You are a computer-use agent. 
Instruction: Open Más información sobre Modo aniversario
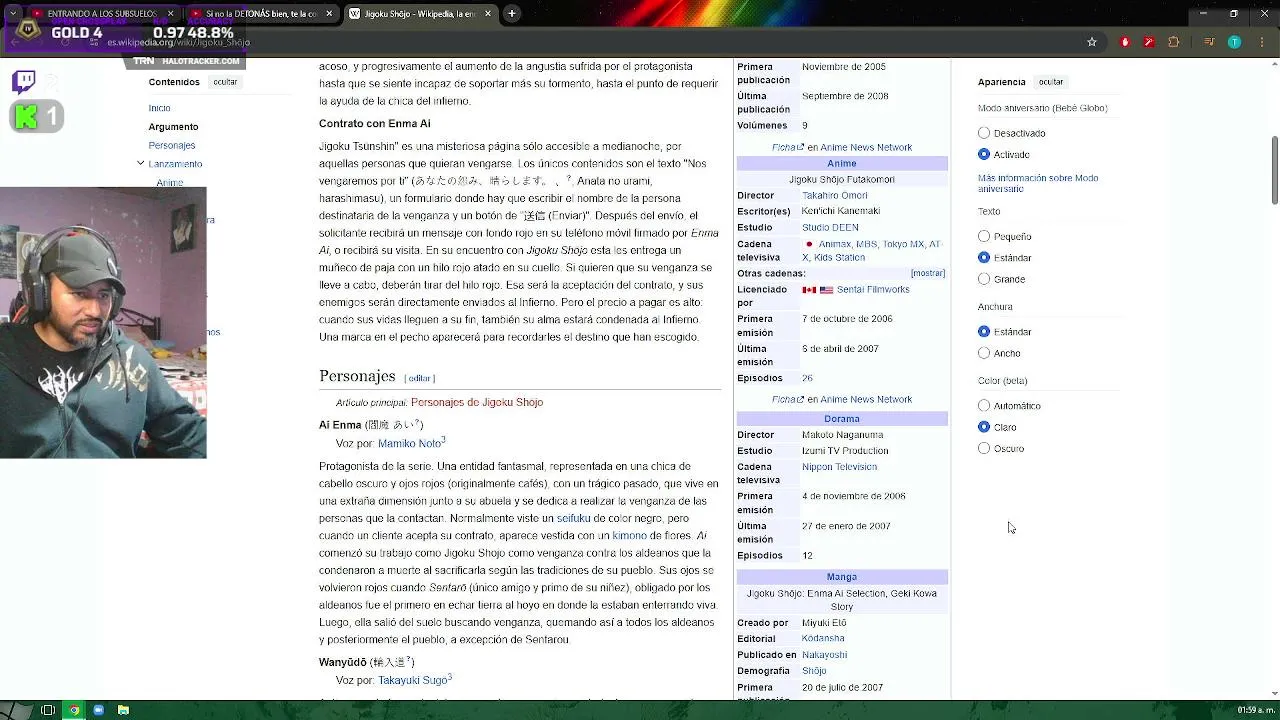1038,183
